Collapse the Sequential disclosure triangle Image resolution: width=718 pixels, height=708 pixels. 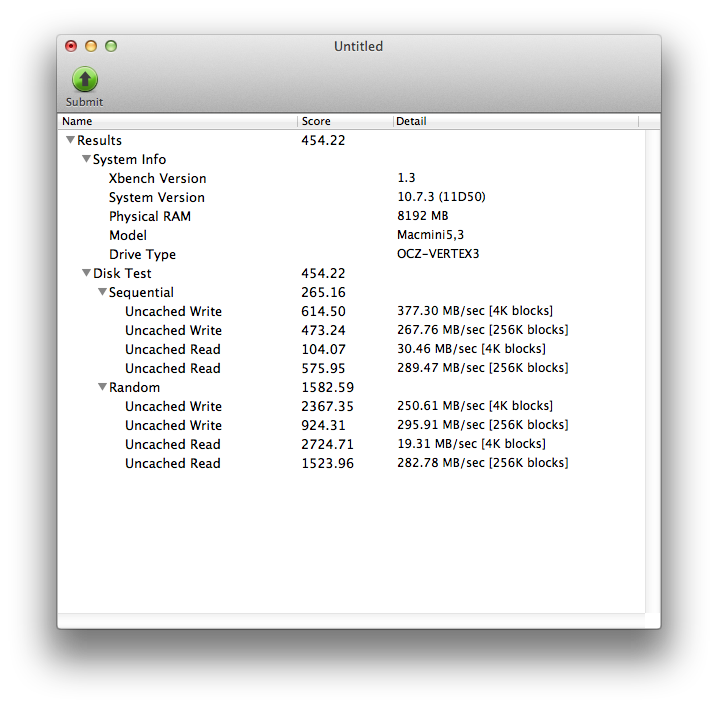(102, 292)
